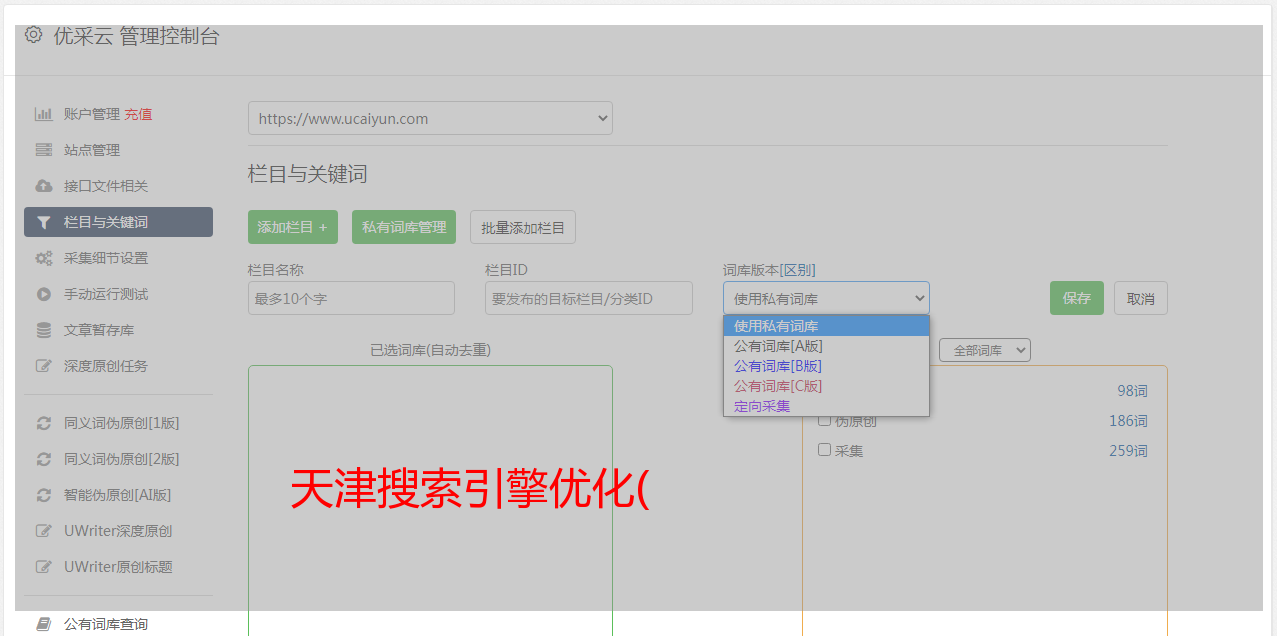Open 手动运行测试 via its play icon
The height and width of the screenshot is (636, 1277).
click(x=43, y=294)
